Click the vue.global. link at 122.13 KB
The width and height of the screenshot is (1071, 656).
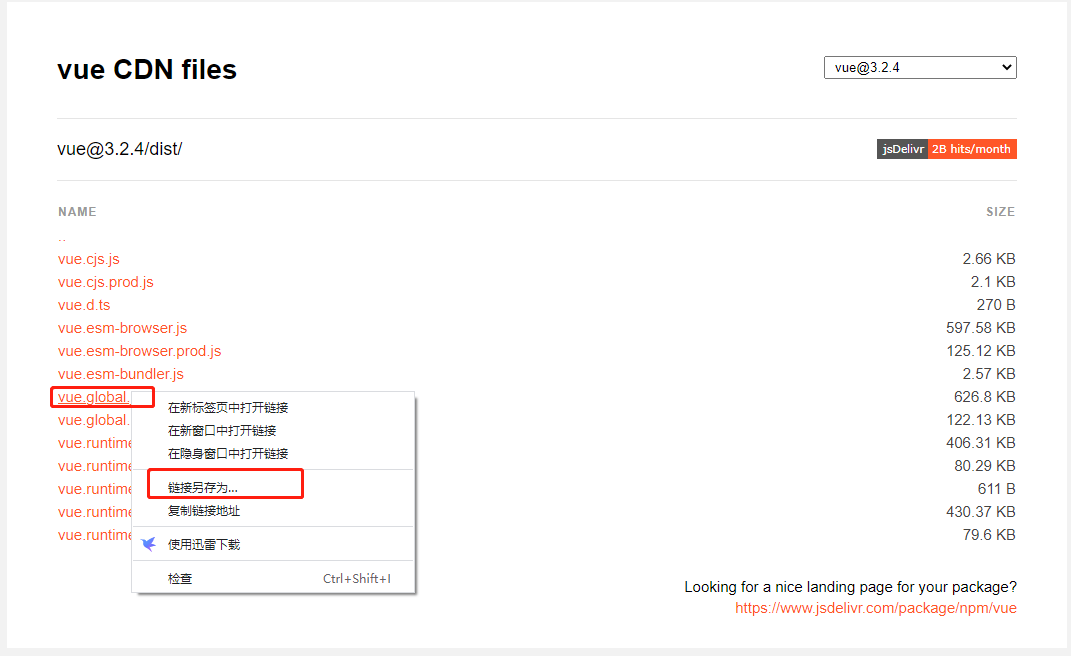94,420
